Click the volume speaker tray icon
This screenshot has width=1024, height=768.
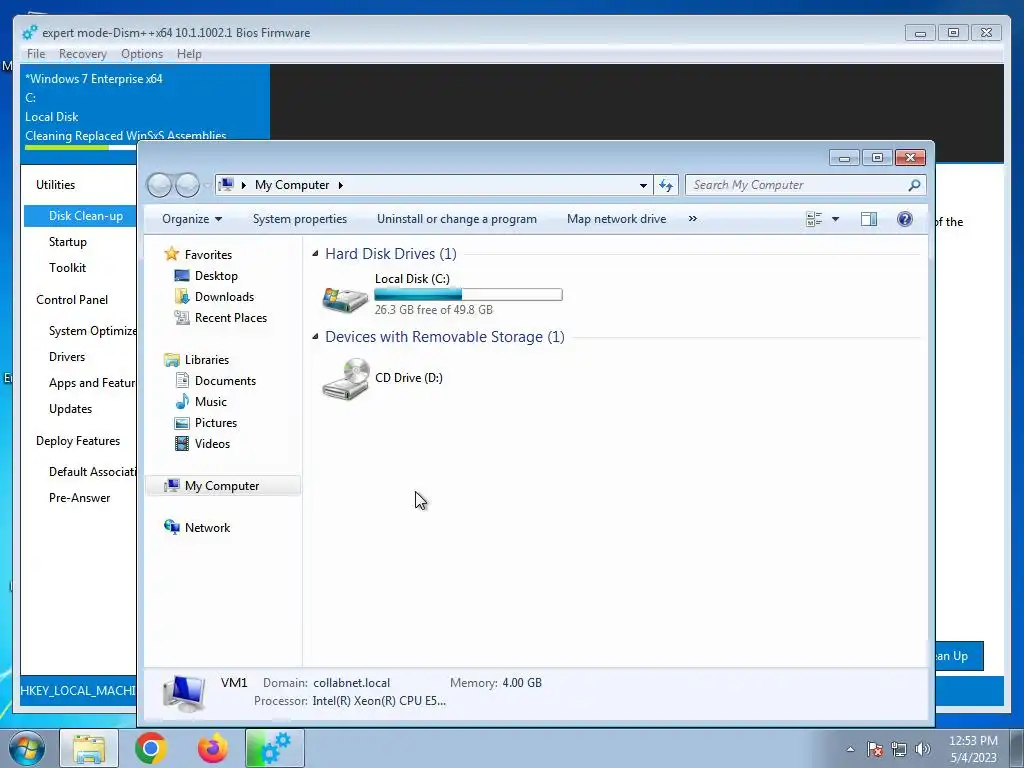pos(922,749)
